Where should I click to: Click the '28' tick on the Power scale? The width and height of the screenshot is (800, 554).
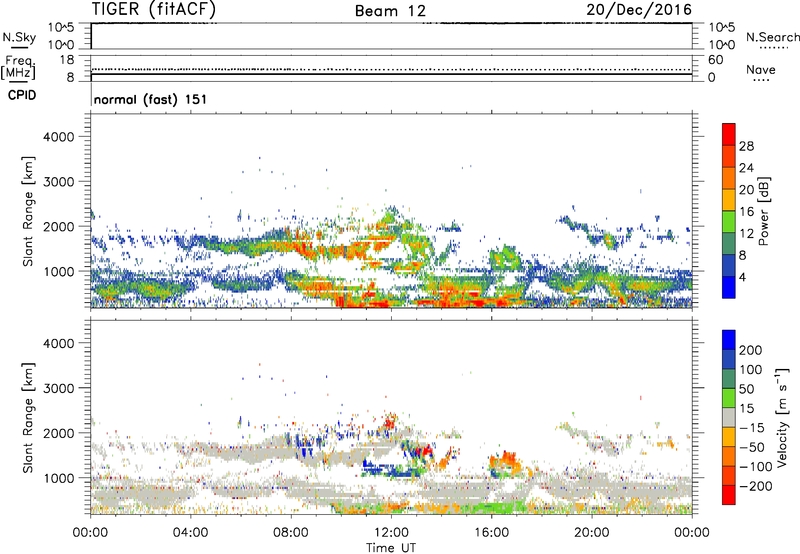[x=746, y=146]
